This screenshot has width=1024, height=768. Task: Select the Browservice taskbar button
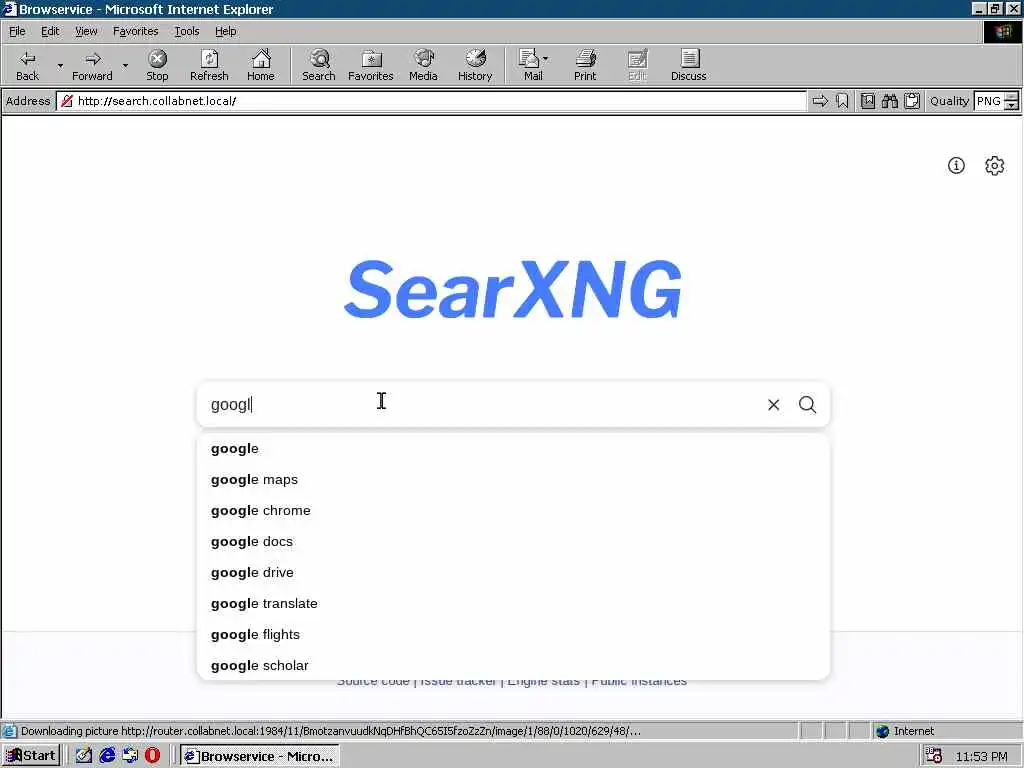260,756
